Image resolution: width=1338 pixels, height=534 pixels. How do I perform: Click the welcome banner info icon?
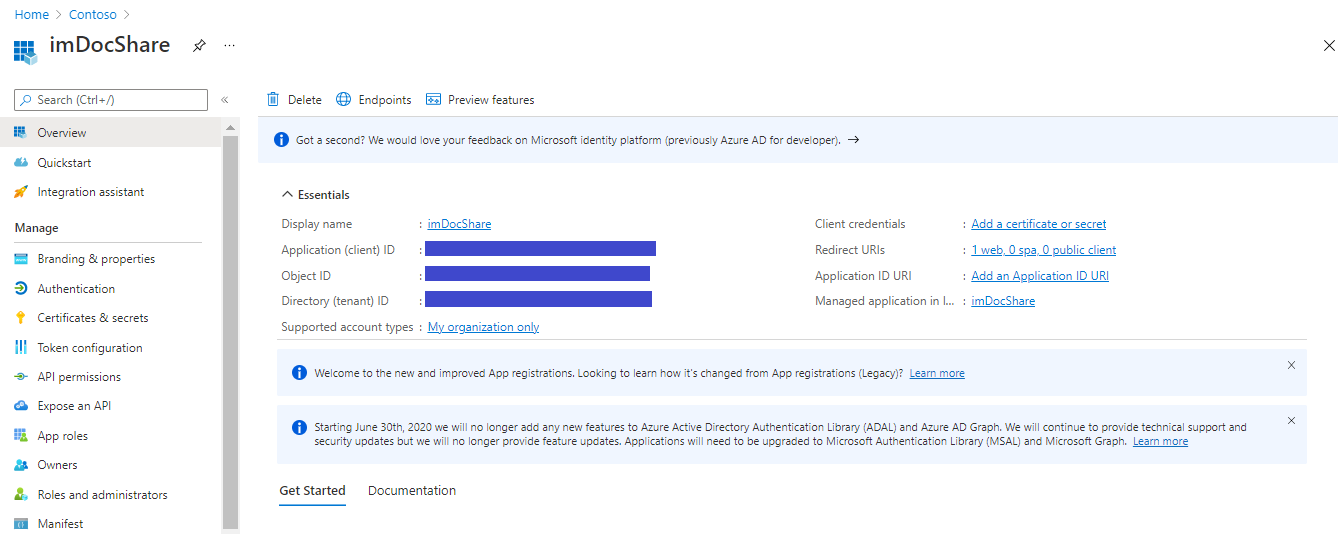(299, 372)
